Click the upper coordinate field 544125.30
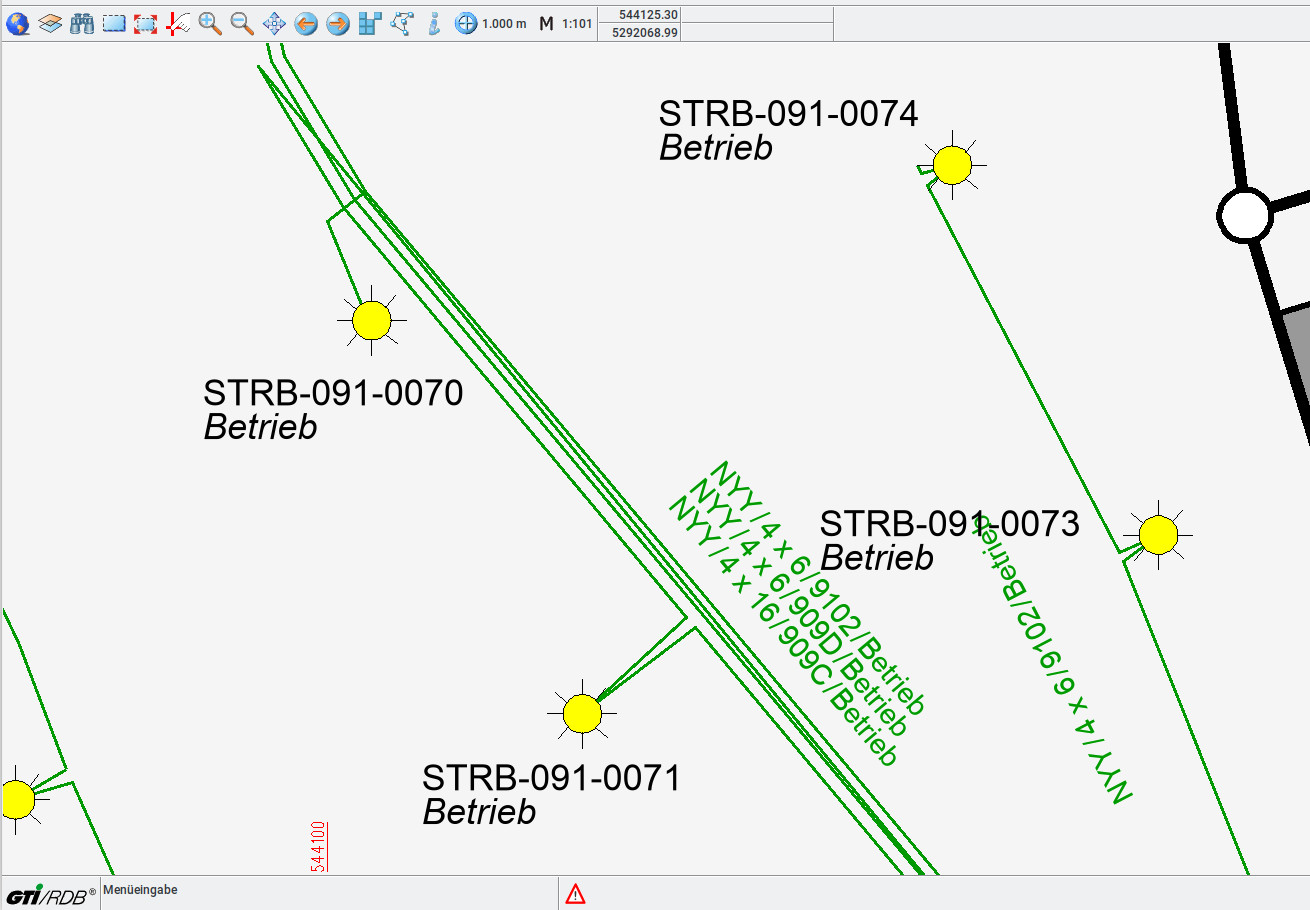The width and height of the screenshot is (1310, 910). [648, 14]
